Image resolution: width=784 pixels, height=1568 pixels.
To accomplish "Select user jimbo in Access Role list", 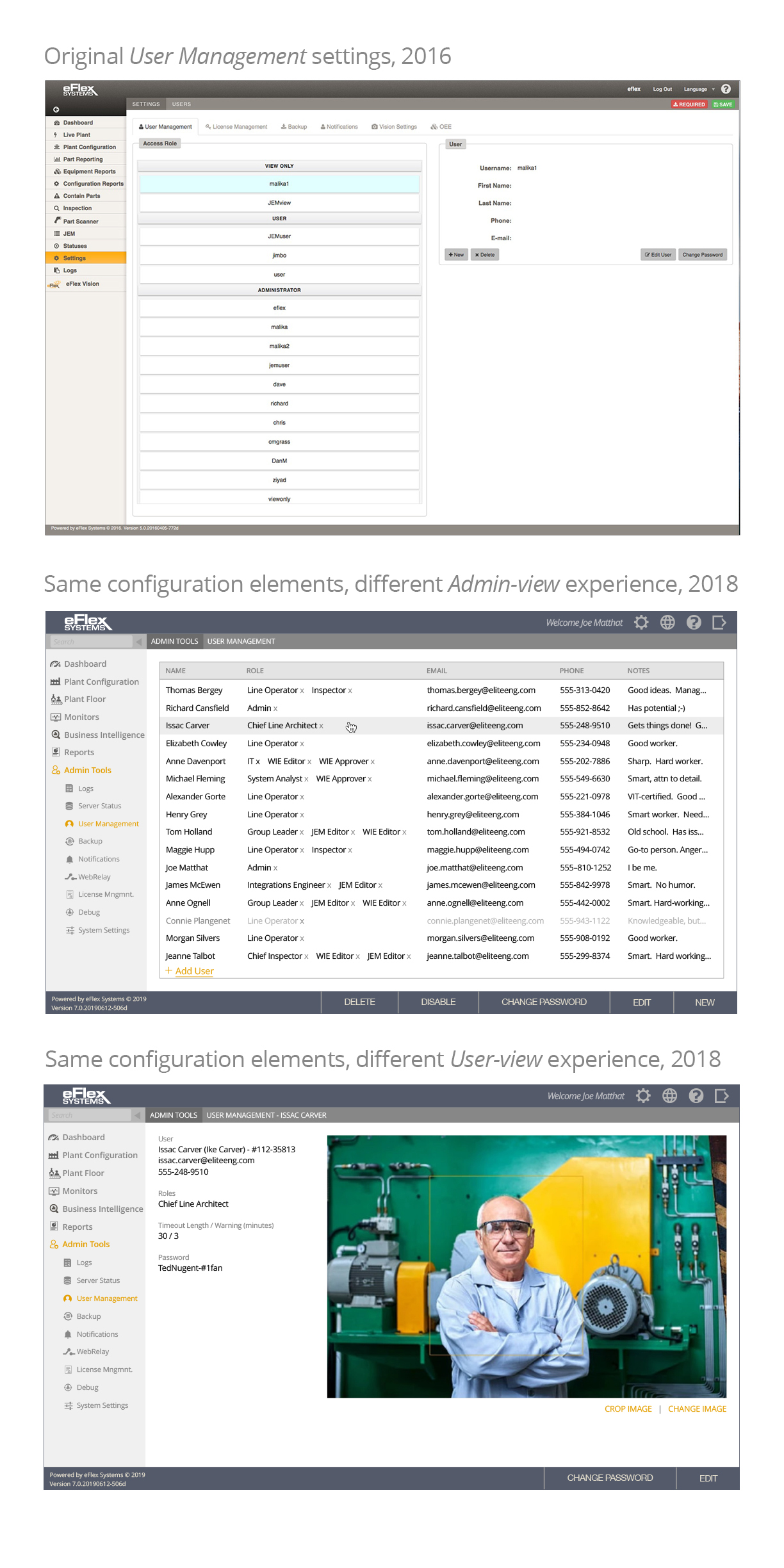I will pos(279,256).
